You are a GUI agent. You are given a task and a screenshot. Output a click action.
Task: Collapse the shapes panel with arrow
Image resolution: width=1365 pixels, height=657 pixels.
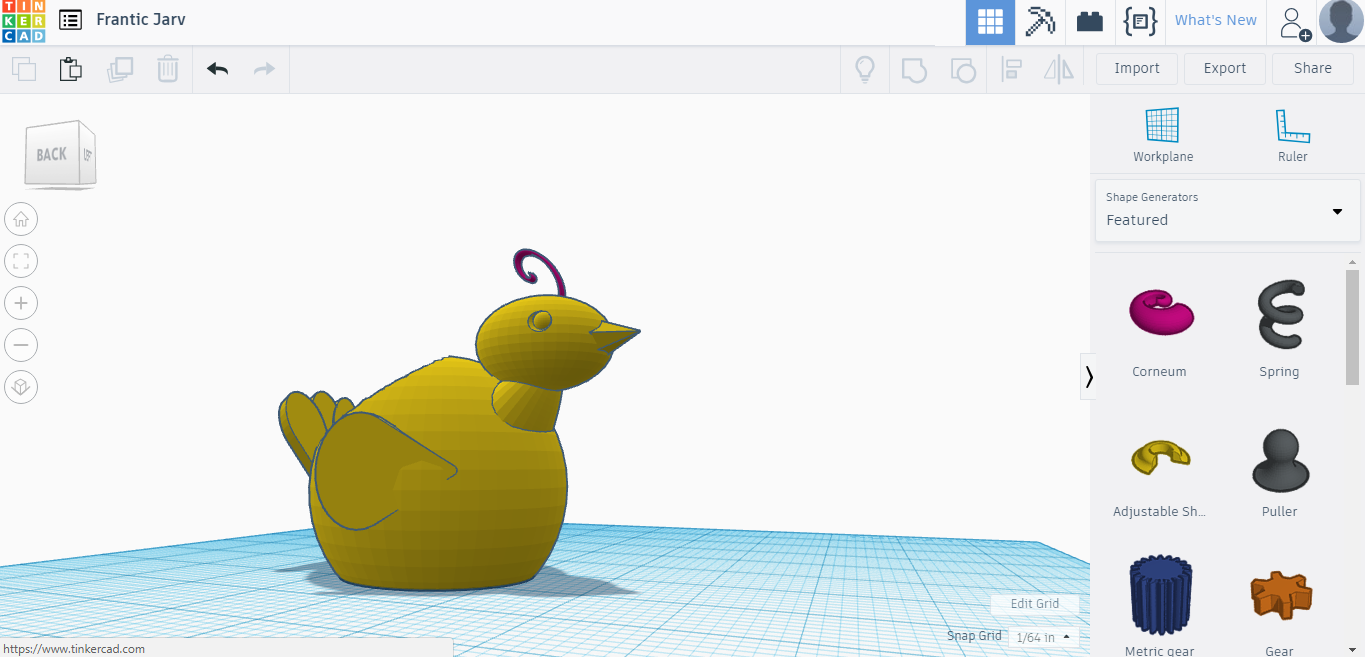[1088, 376]
